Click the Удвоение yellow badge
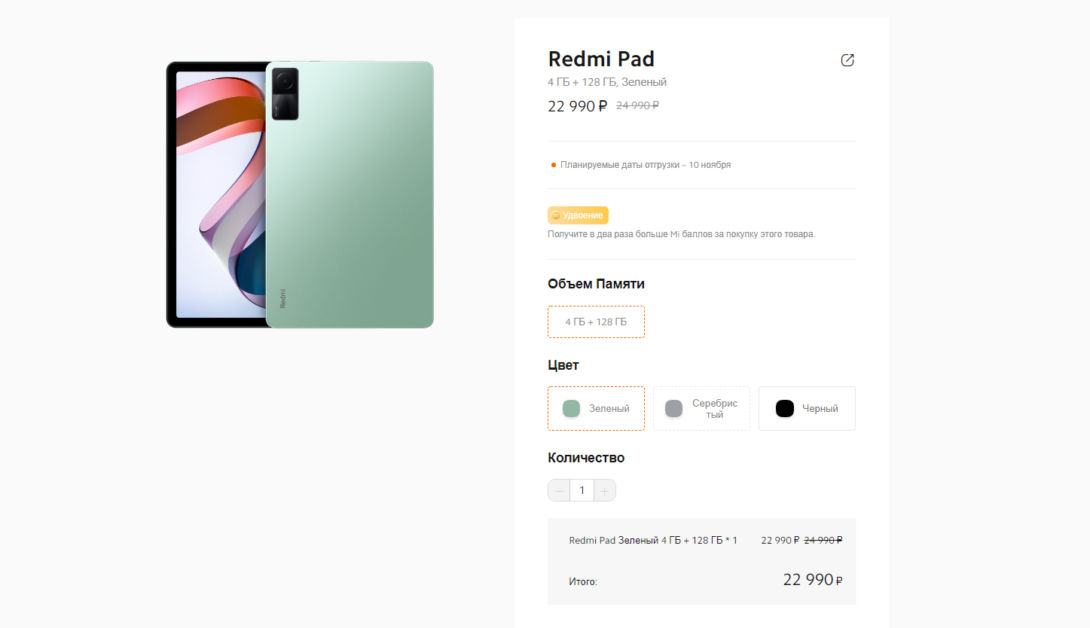Image resolution: width=1090 pixels, height=628 pixels. 578,215
